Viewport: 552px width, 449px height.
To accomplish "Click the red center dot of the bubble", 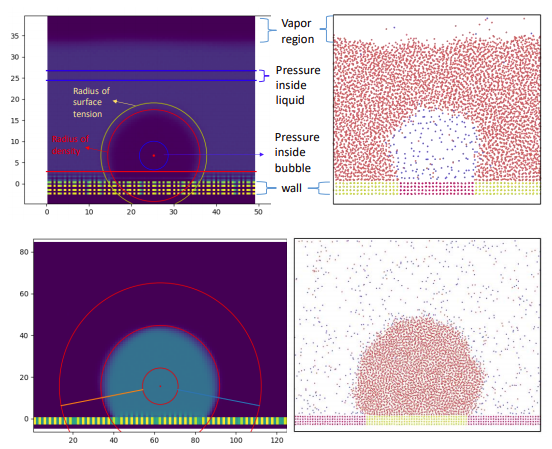I will pos(154,155).
